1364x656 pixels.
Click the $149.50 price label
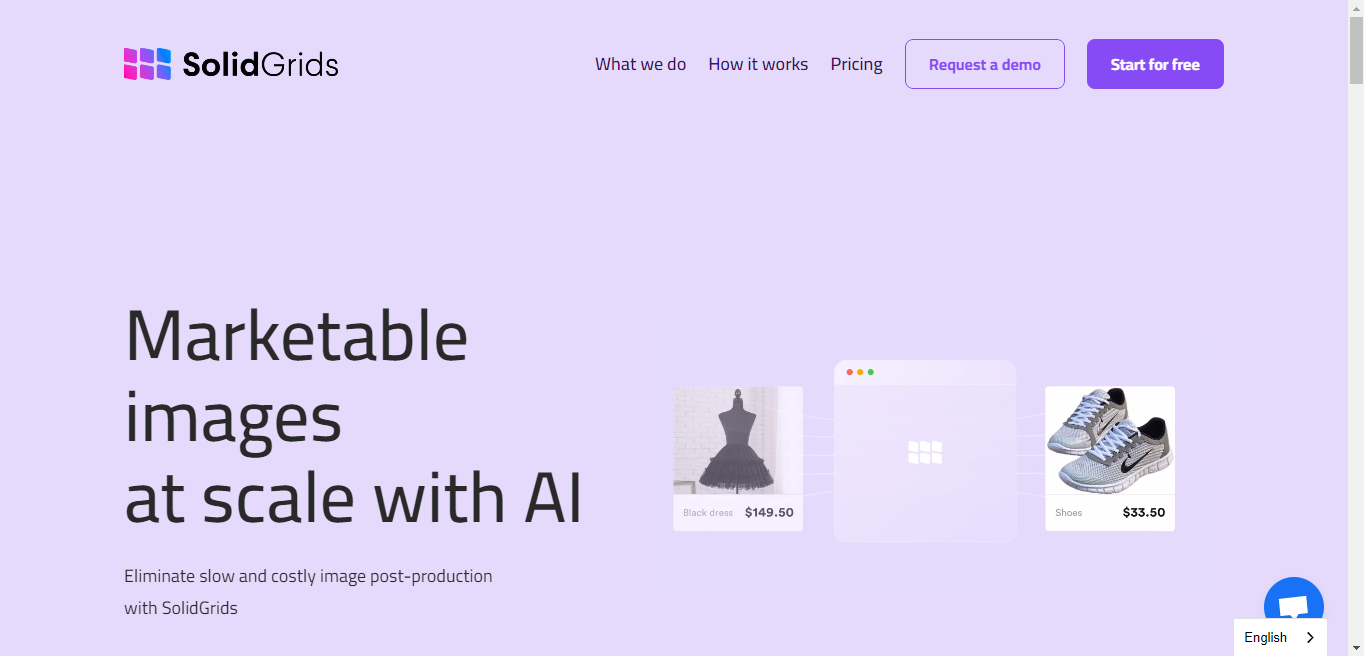click(x=769, y=513)
